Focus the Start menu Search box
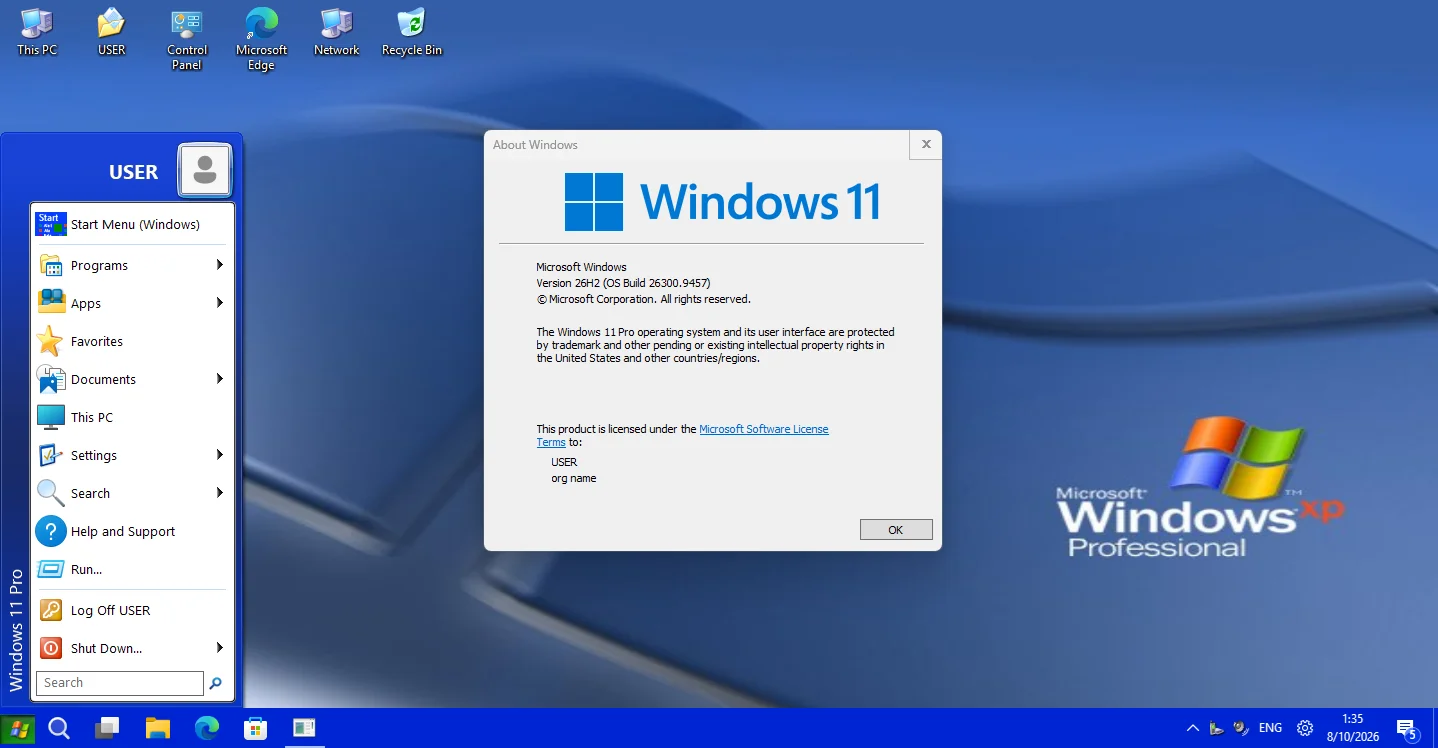 coord(120,683)
